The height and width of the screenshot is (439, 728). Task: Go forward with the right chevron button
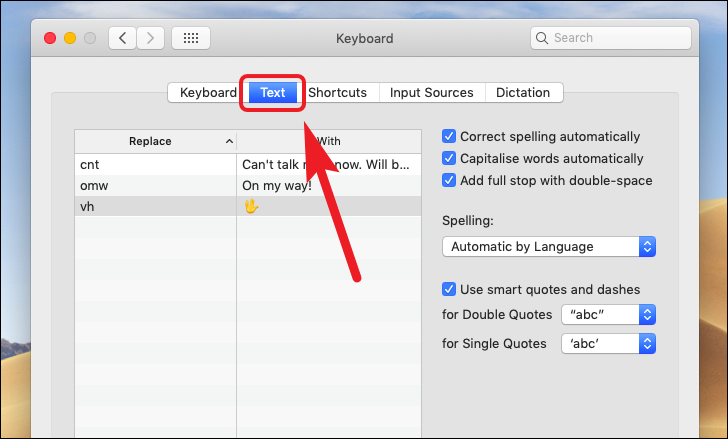[150, 38]
